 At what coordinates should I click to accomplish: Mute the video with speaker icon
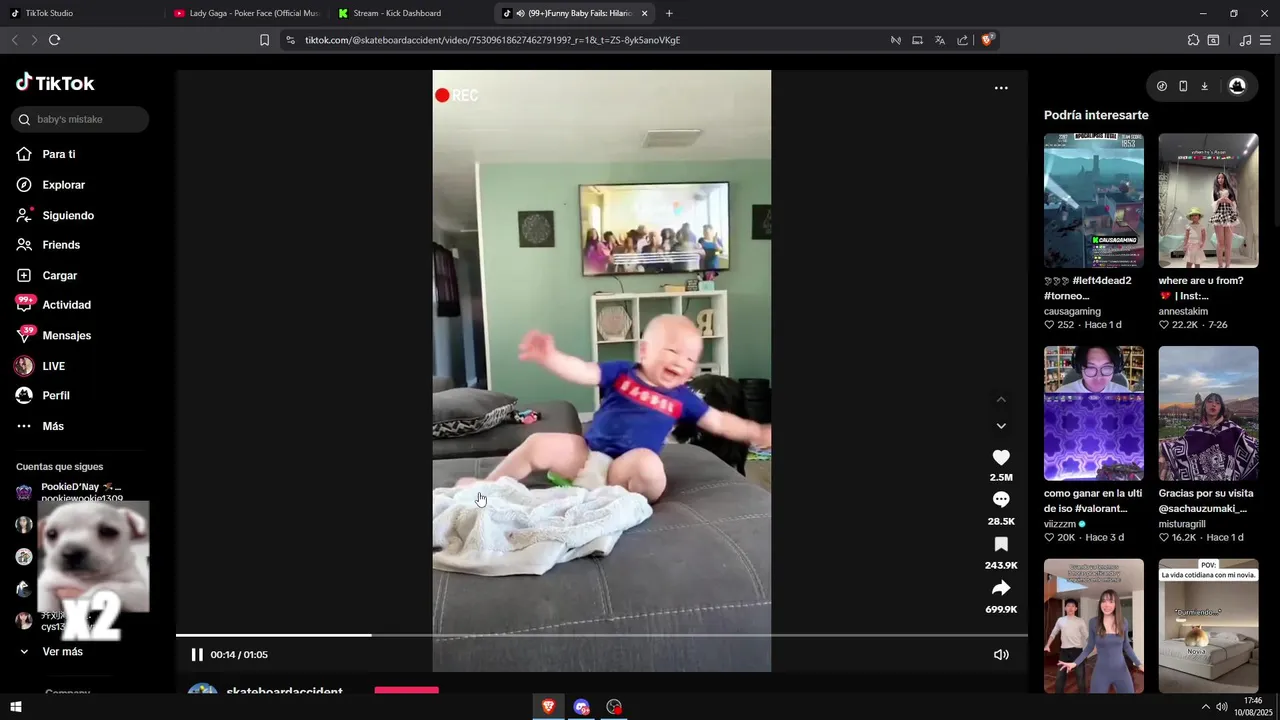[x=1001, y=655]
